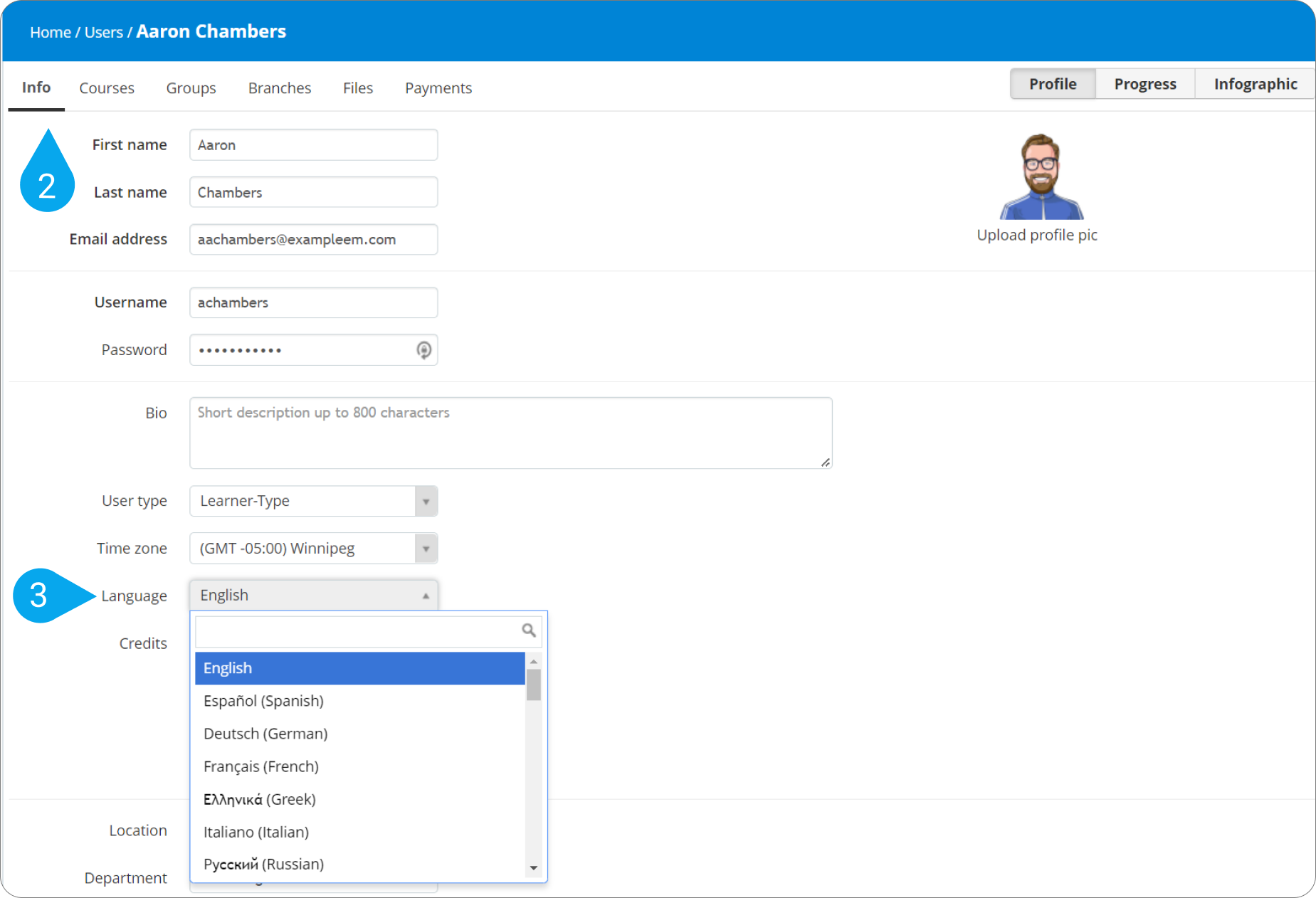Click the Upload profile pic link
This screenshot has width=1316, height=898.
click(1037, 235)
